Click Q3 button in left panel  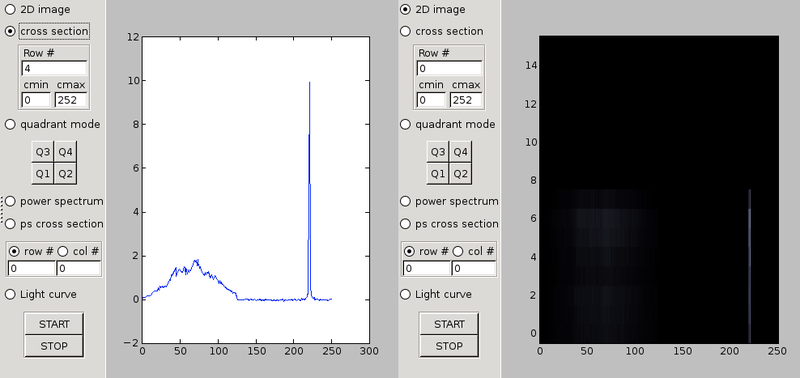(42, 152)
